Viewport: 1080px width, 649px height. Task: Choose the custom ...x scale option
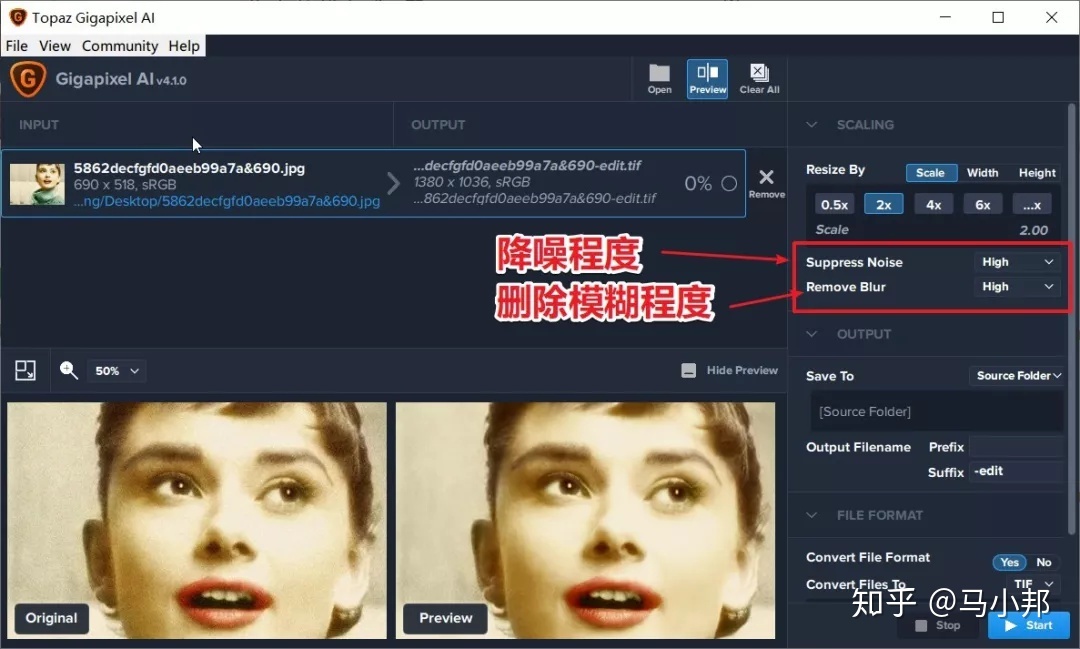pyautogui.click(x=1032, y=205)
